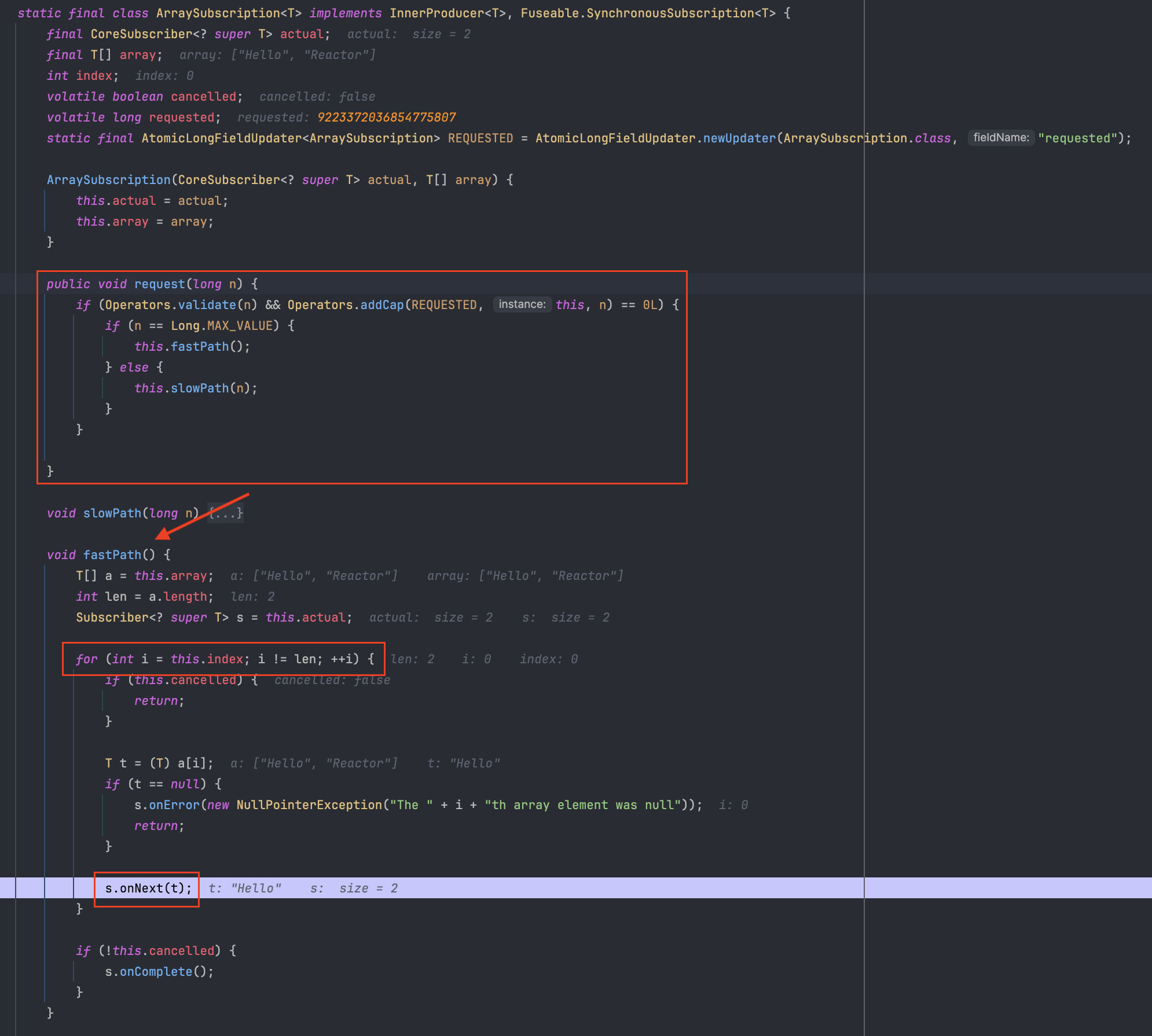
Task: Click the request method name declaration
Action: pos(159,284)
